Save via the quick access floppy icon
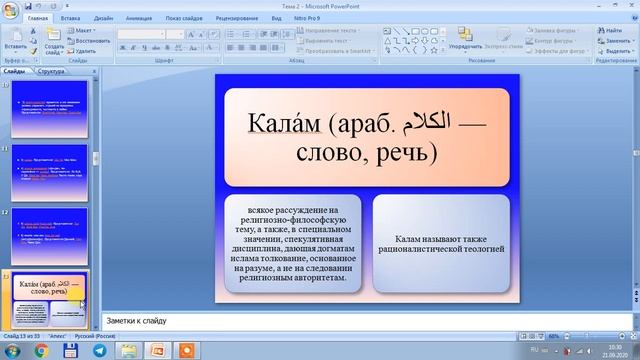This screenshot has width=640, height=360. tap(28, 6)
